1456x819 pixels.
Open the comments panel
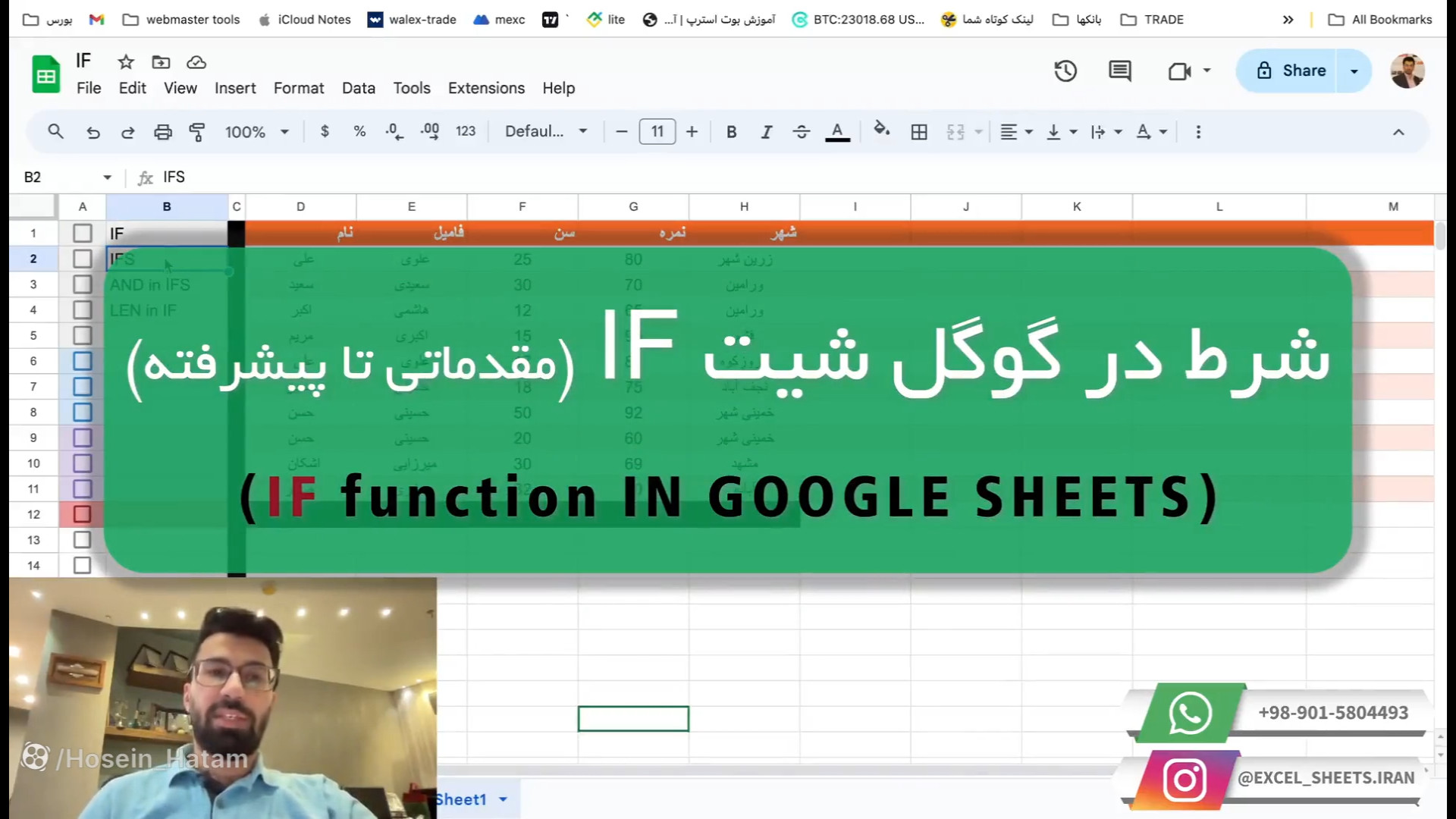1120,71
